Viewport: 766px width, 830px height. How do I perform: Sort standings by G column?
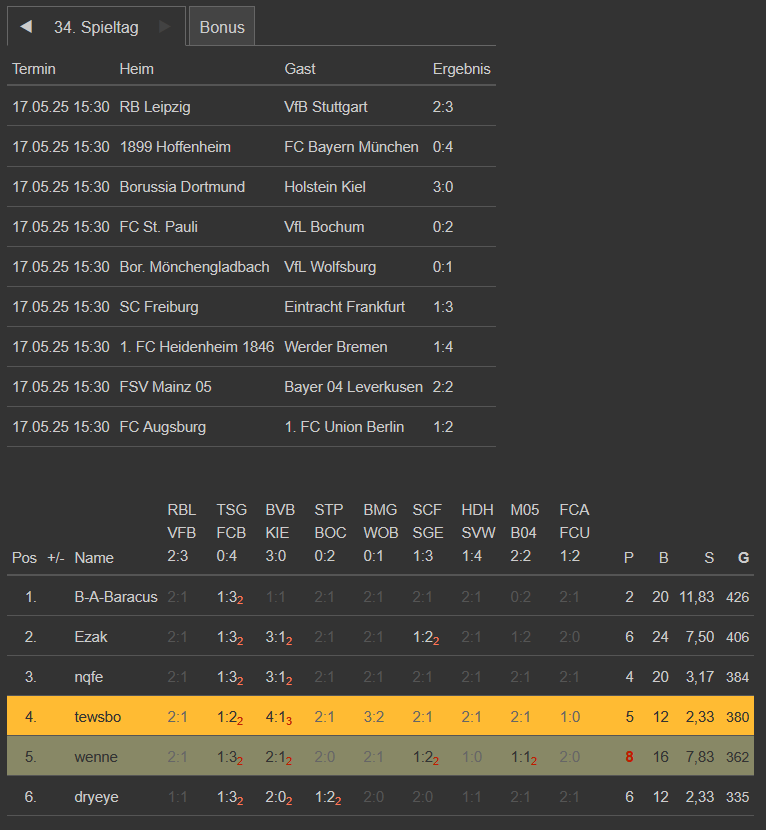(x=743, y=558)
